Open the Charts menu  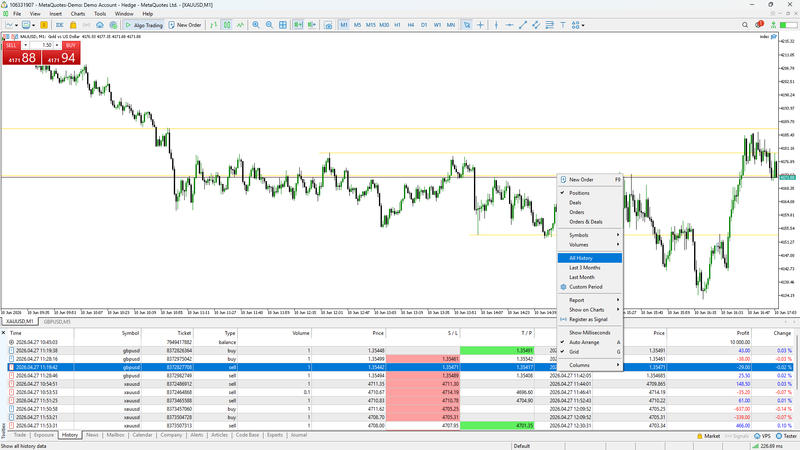pos(78,14)
